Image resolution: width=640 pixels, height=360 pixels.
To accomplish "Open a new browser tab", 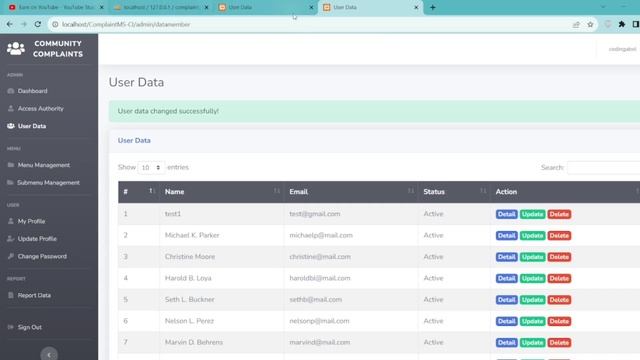I will point(433,7).
